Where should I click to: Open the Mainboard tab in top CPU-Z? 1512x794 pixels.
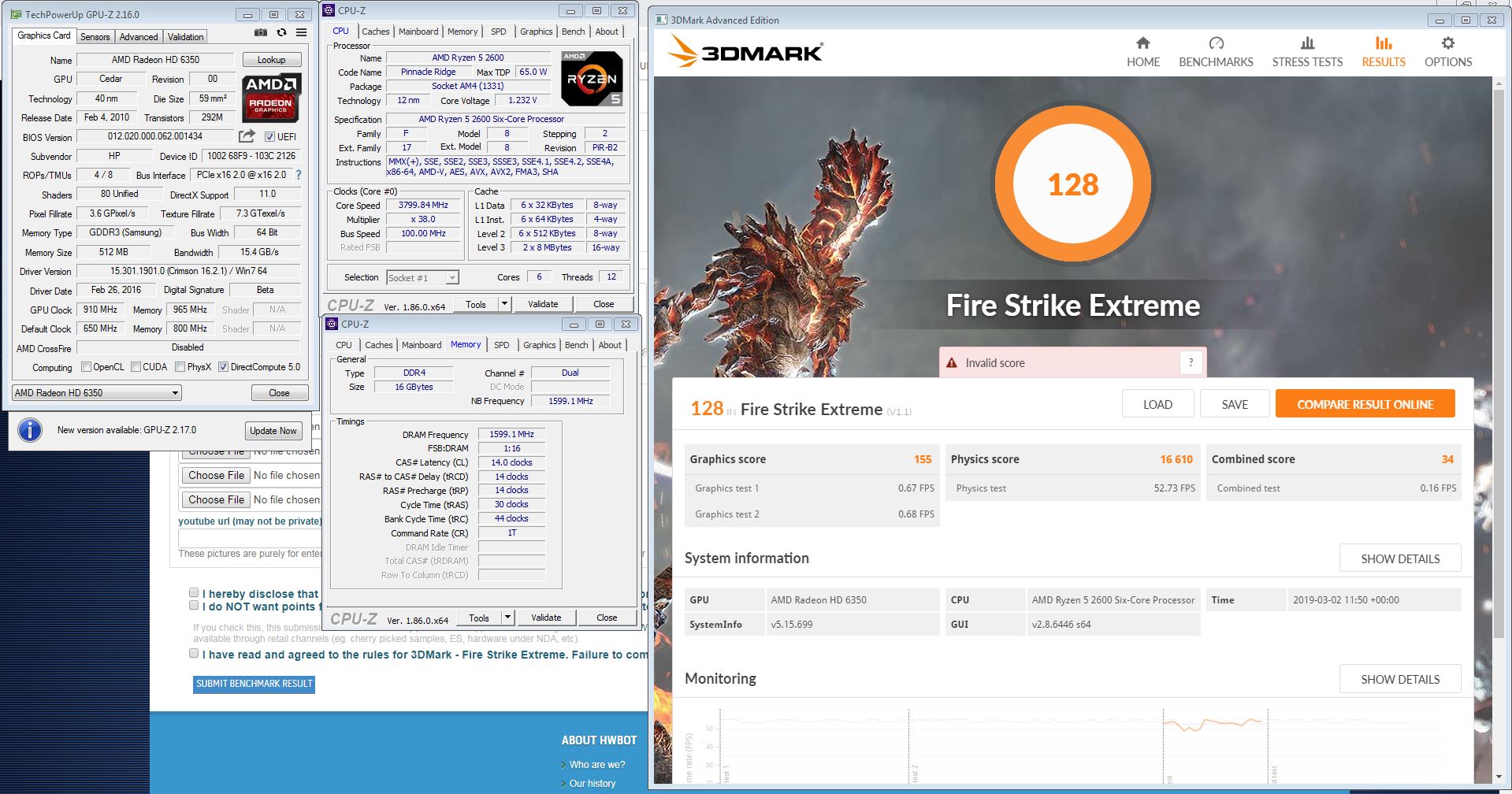[x=418, y=32]
